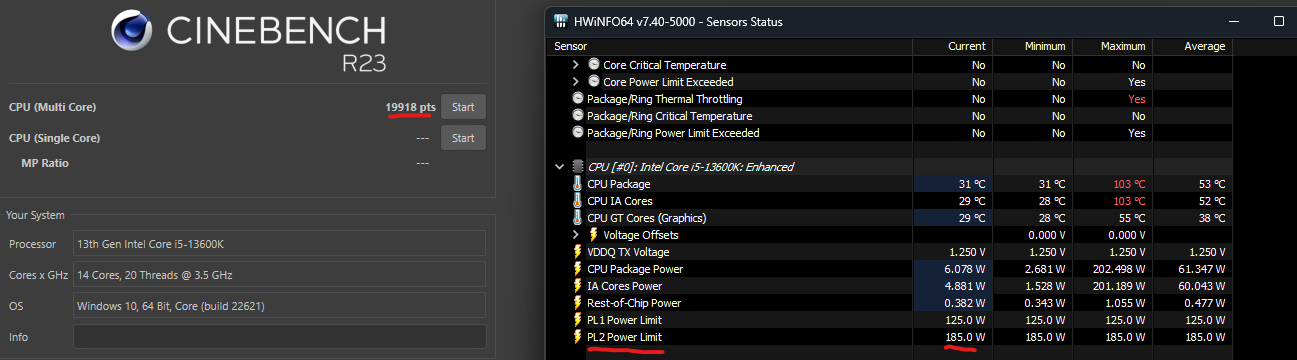Click the Processor field in Your System
This screenshot has width=1297, height=360.
click(x=280, y=244)
